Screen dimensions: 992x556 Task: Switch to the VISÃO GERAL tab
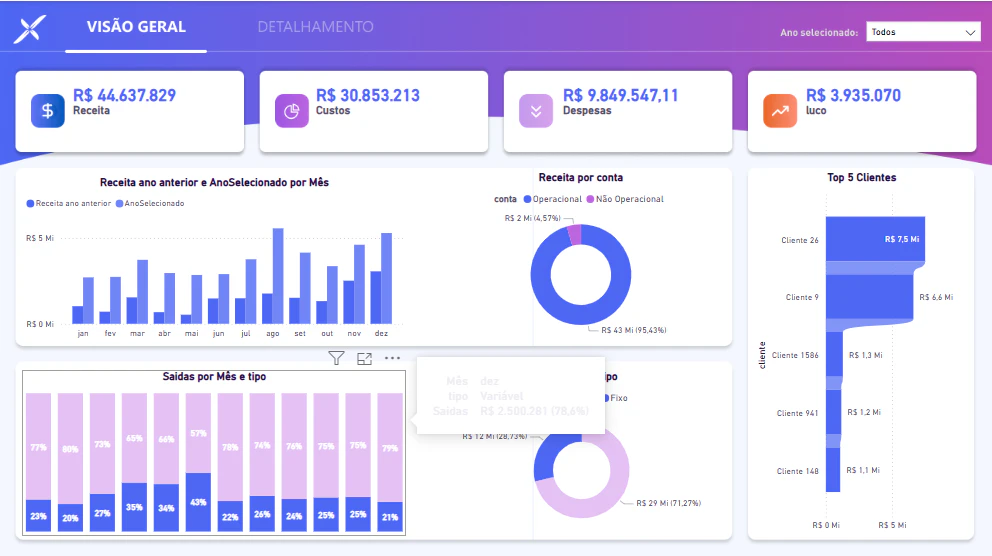tap(136, 27)
